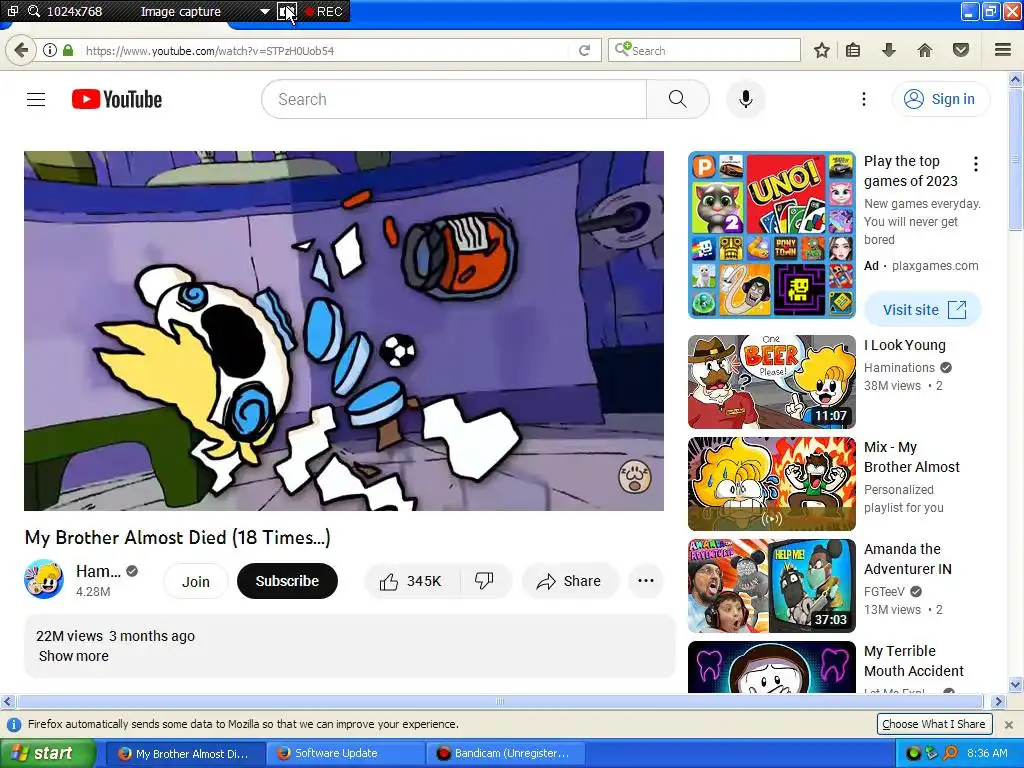Start voice search with microphone icon

[x=746, y=99]
